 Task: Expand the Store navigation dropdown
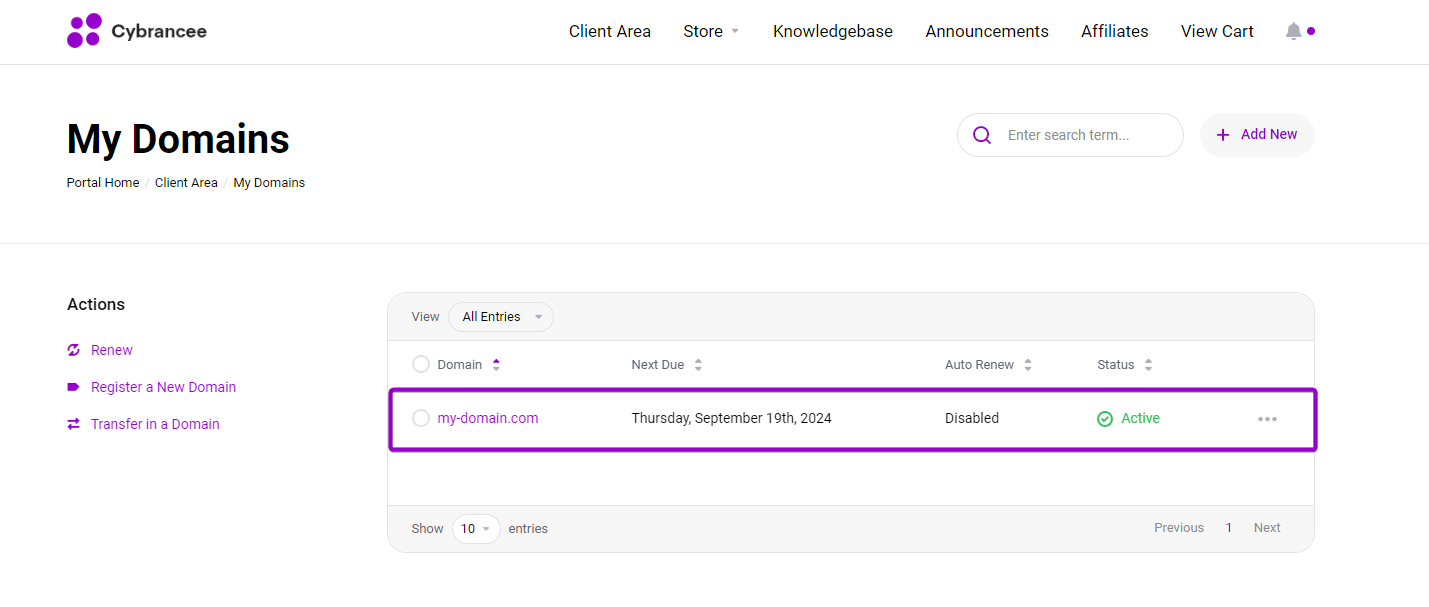710,31
